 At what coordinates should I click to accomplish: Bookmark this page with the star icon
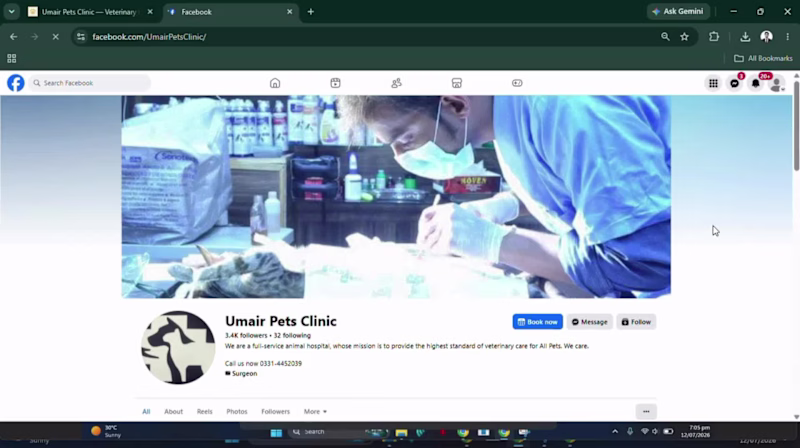[685, 37]
